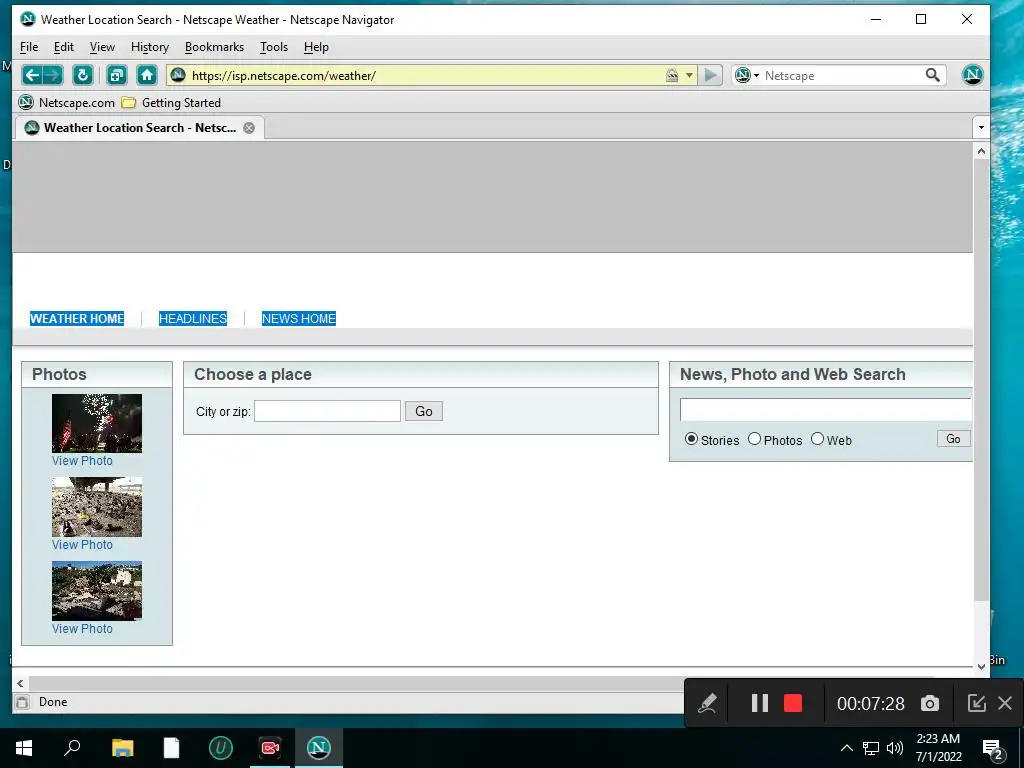Go to the Home page icon
This screenshot has height=768, width=1024.
click(x=147, y=75)
